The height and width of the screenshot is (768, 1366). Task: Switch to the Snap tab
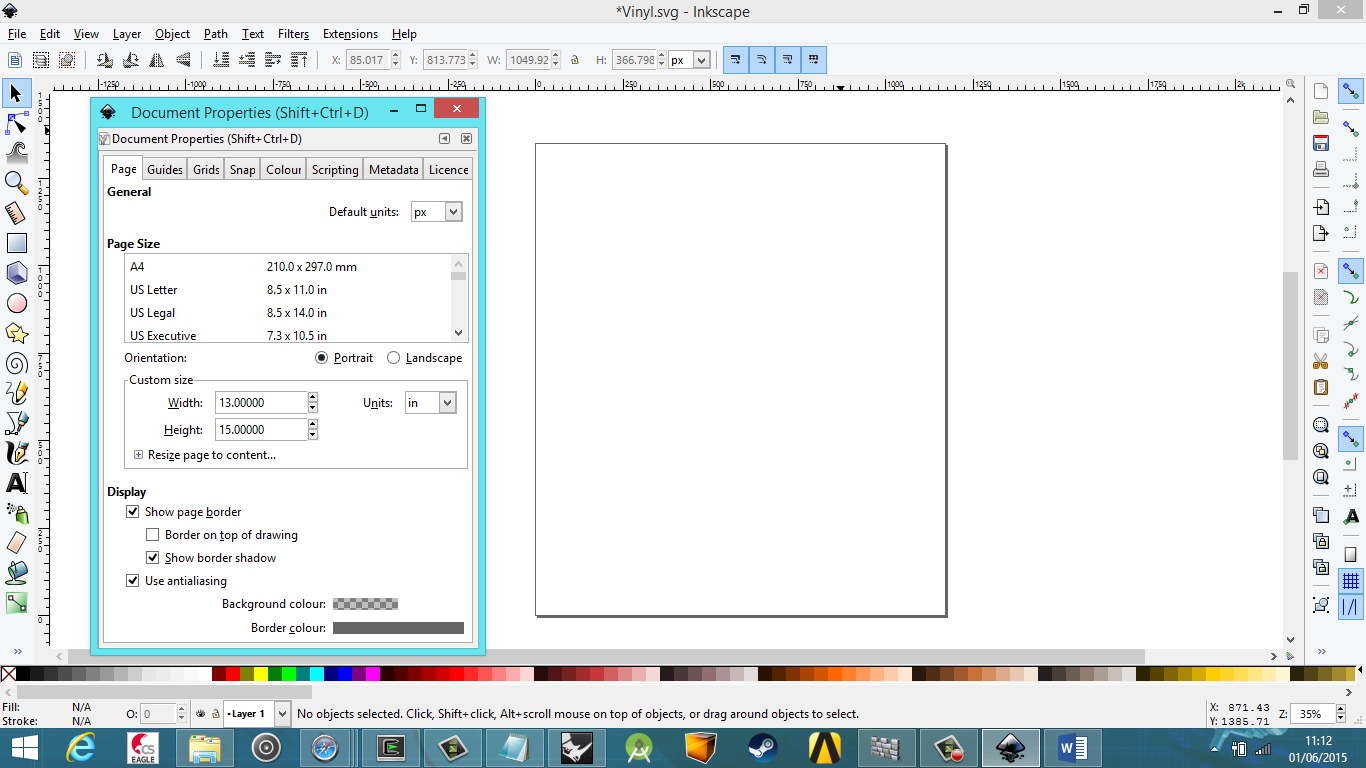pyautogui.click(x=243, y=170)
